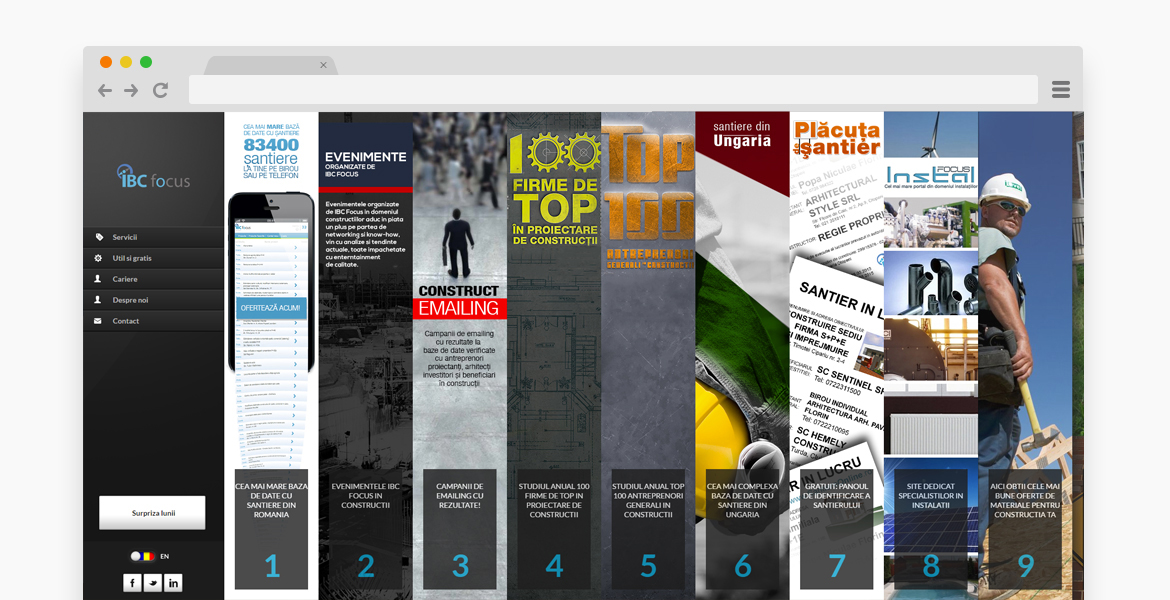Switch language with the EN link
The height and width of the screenshot is (600, 1170).
(x=164, y=556)
